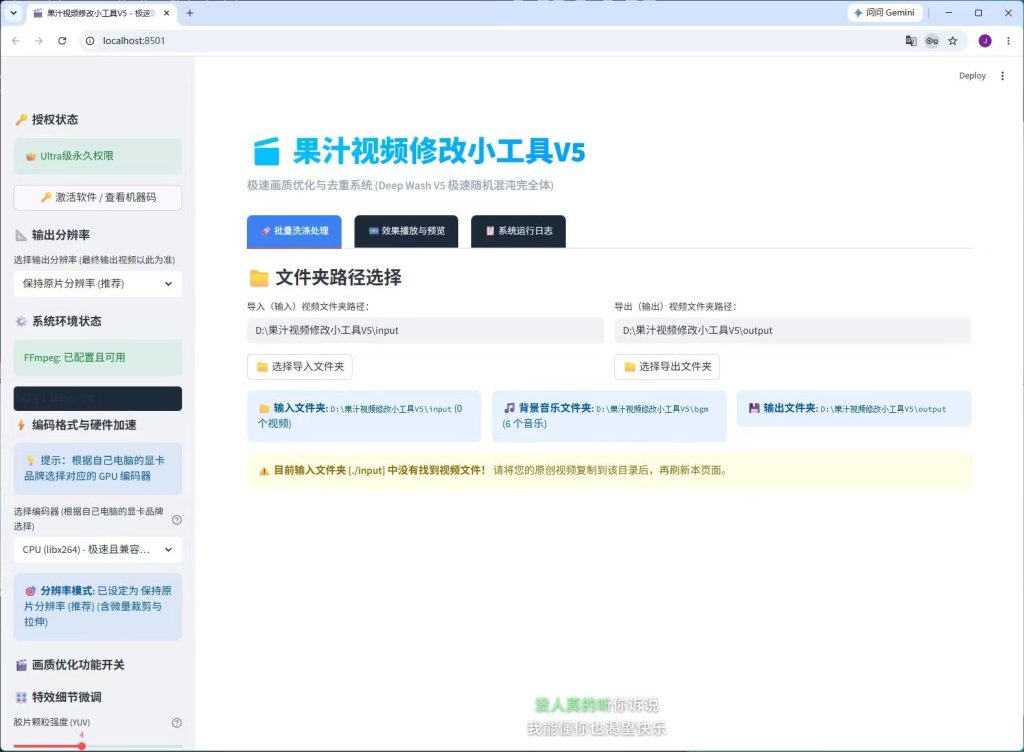Open the Chrome three-dot menu
Image resolution: width=1024 pixels, height=752 pixels.
click(1008, 40)
